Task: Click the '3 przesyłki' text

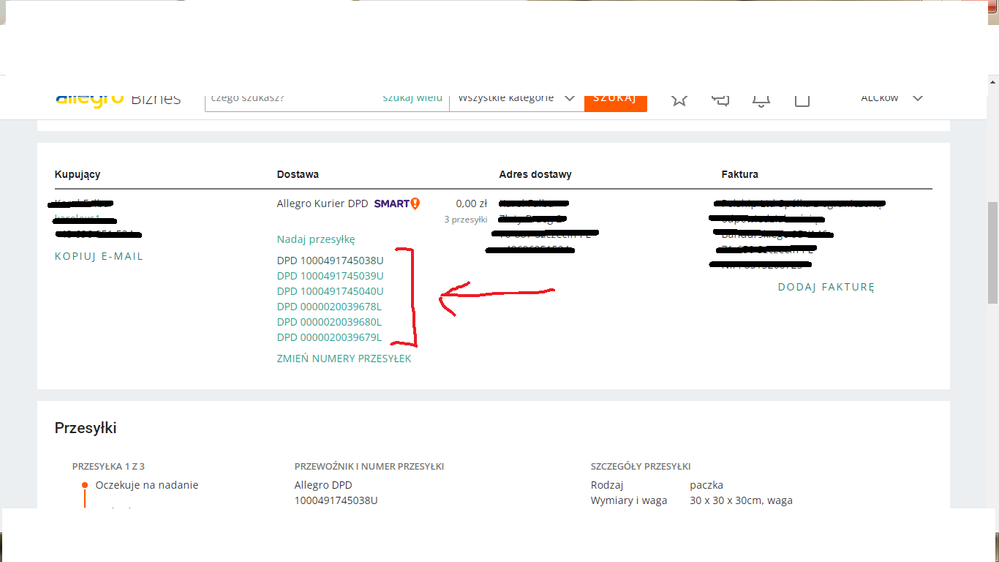Action: click(x=466, y=219)
